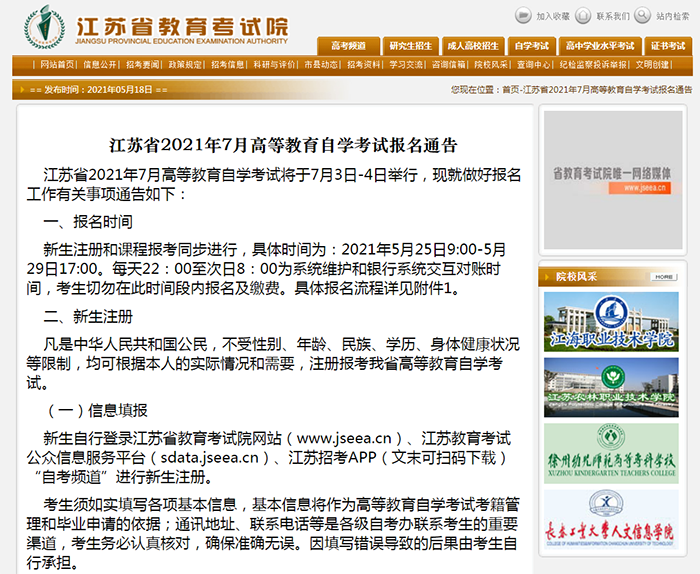
Task: Open 学习交流 menu item
Action: 406,65
